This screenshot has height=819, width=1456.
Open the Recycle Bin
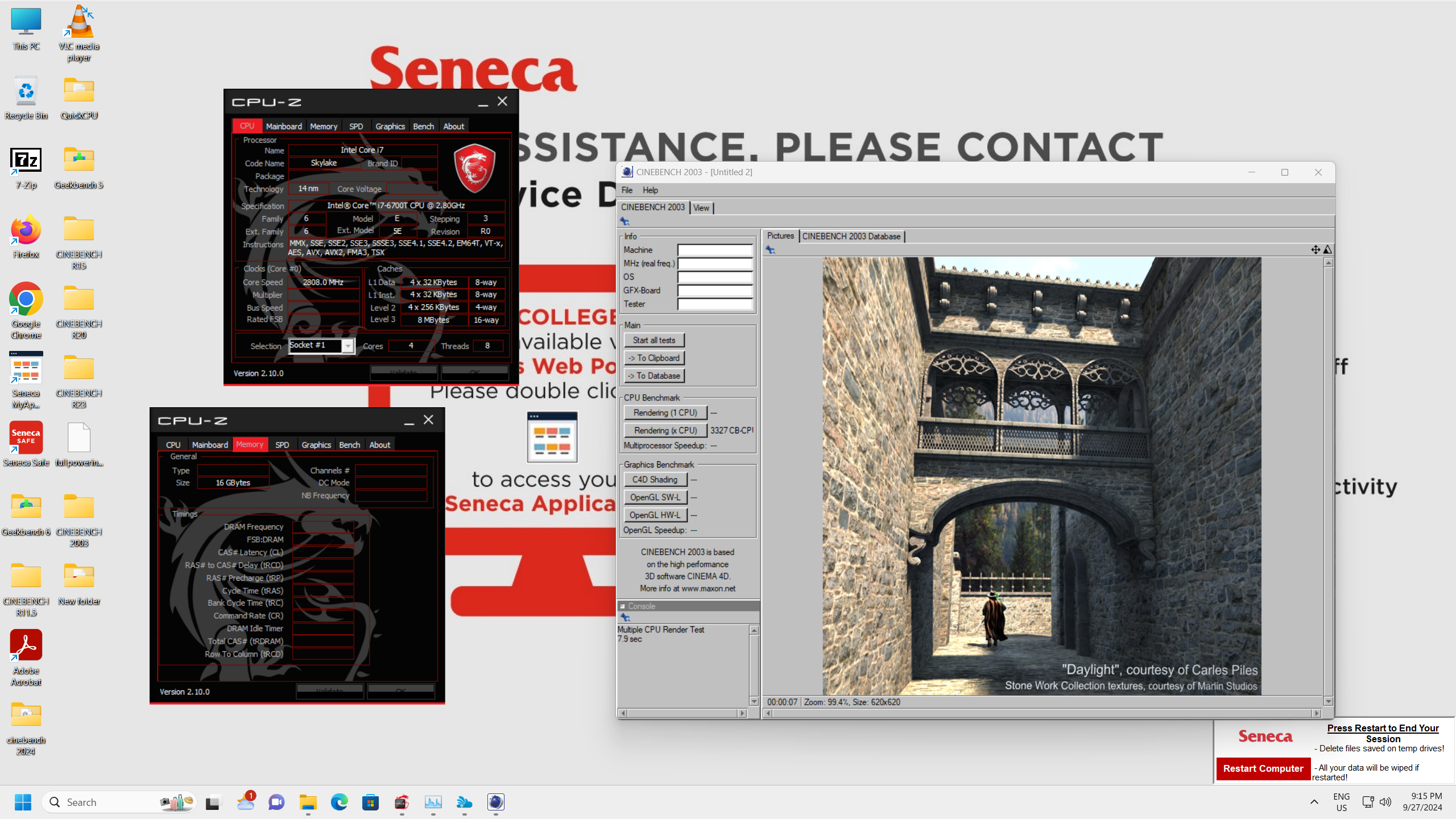coord(26,98)
